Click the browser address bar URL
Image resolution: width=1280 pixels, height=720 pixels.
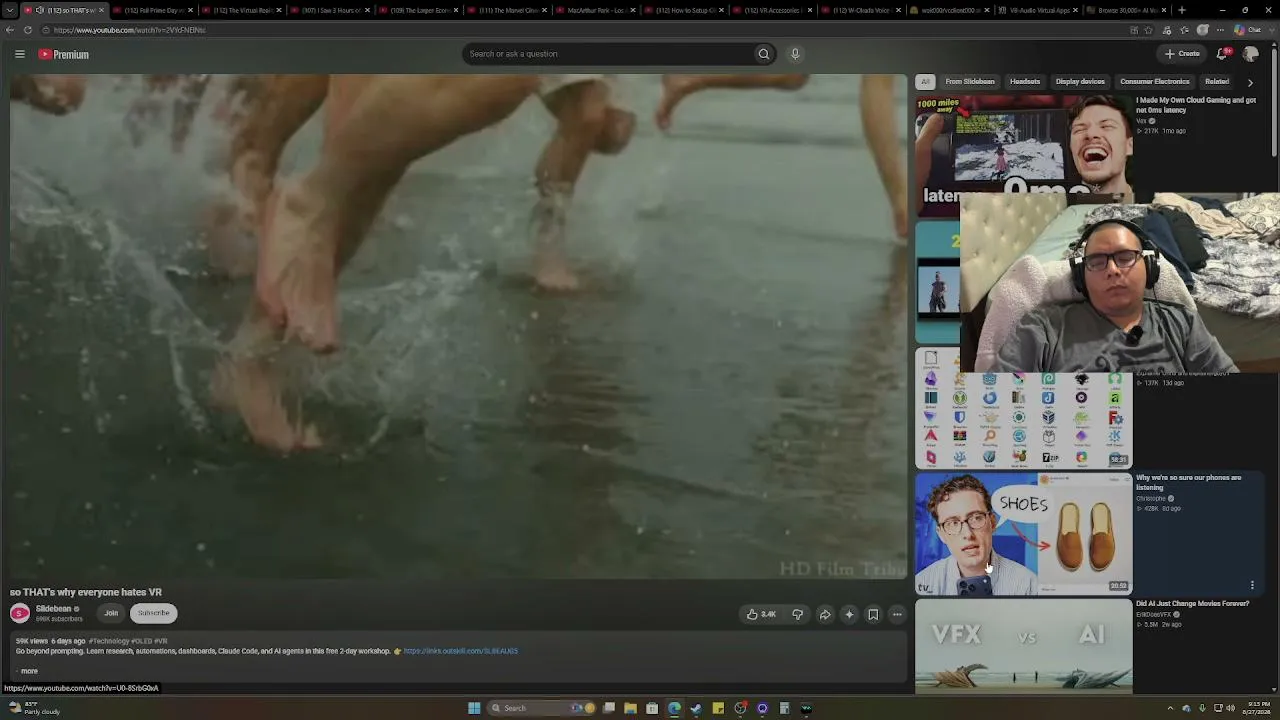point(130,30)
